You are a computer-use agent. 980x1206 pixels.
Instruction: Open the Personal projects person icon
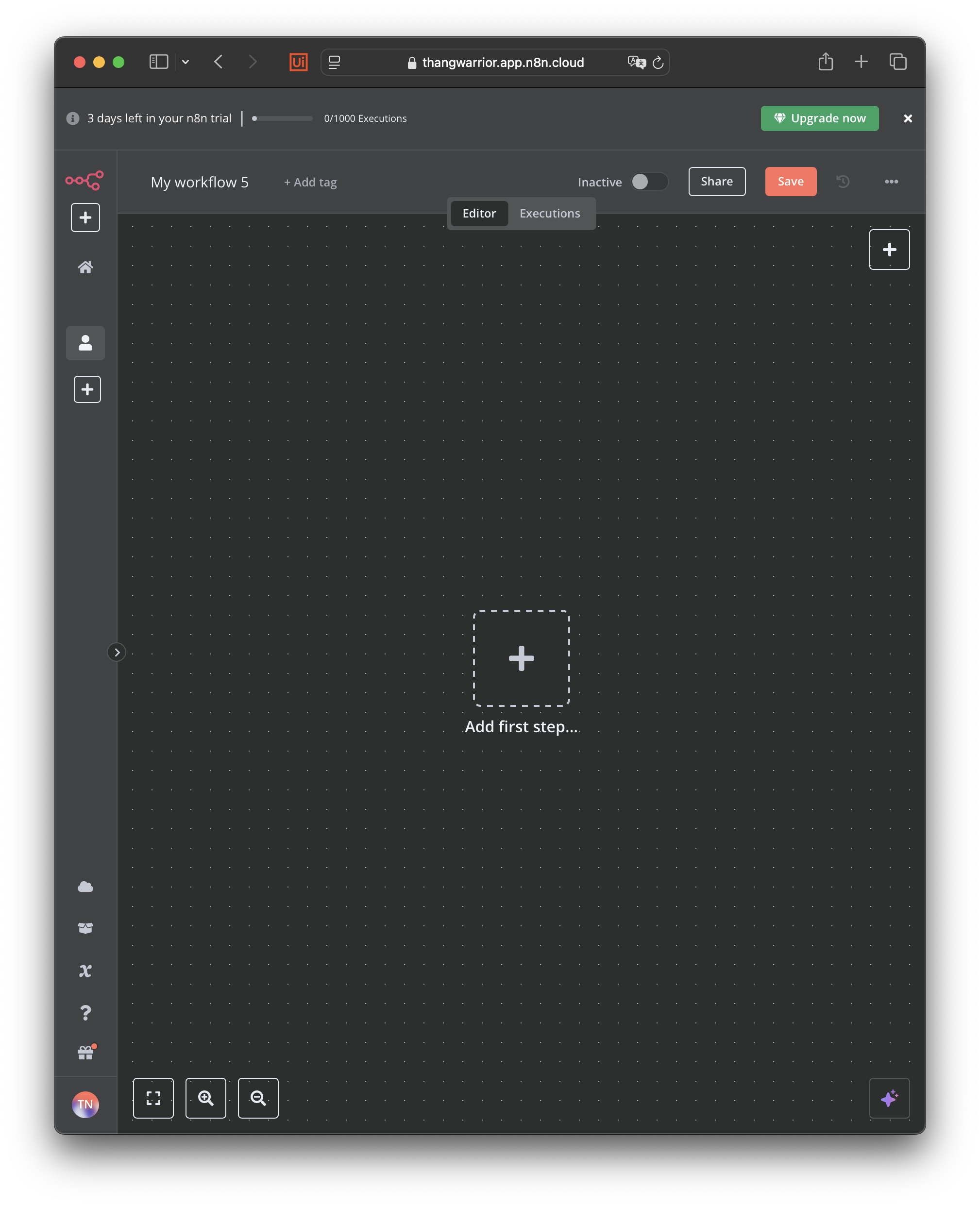[85, 343]
